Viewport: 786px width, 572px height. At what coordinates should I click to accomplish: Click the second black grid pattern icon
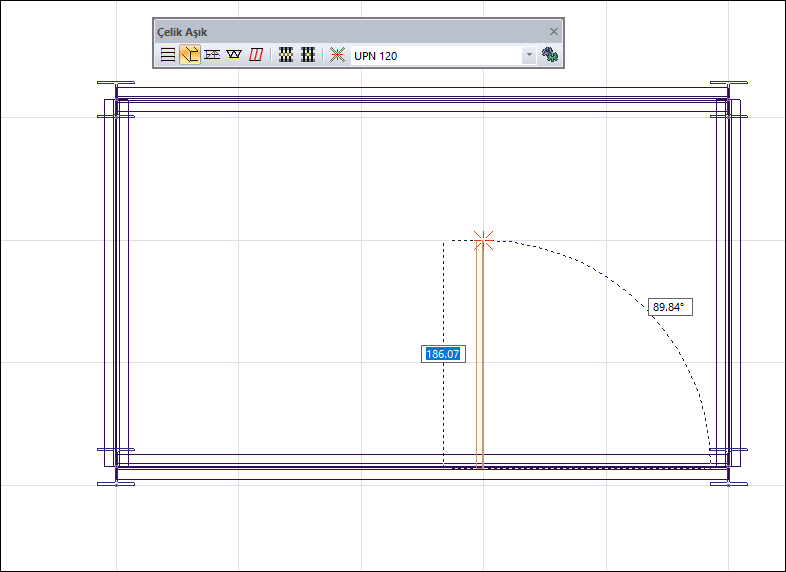pos(308,56)
